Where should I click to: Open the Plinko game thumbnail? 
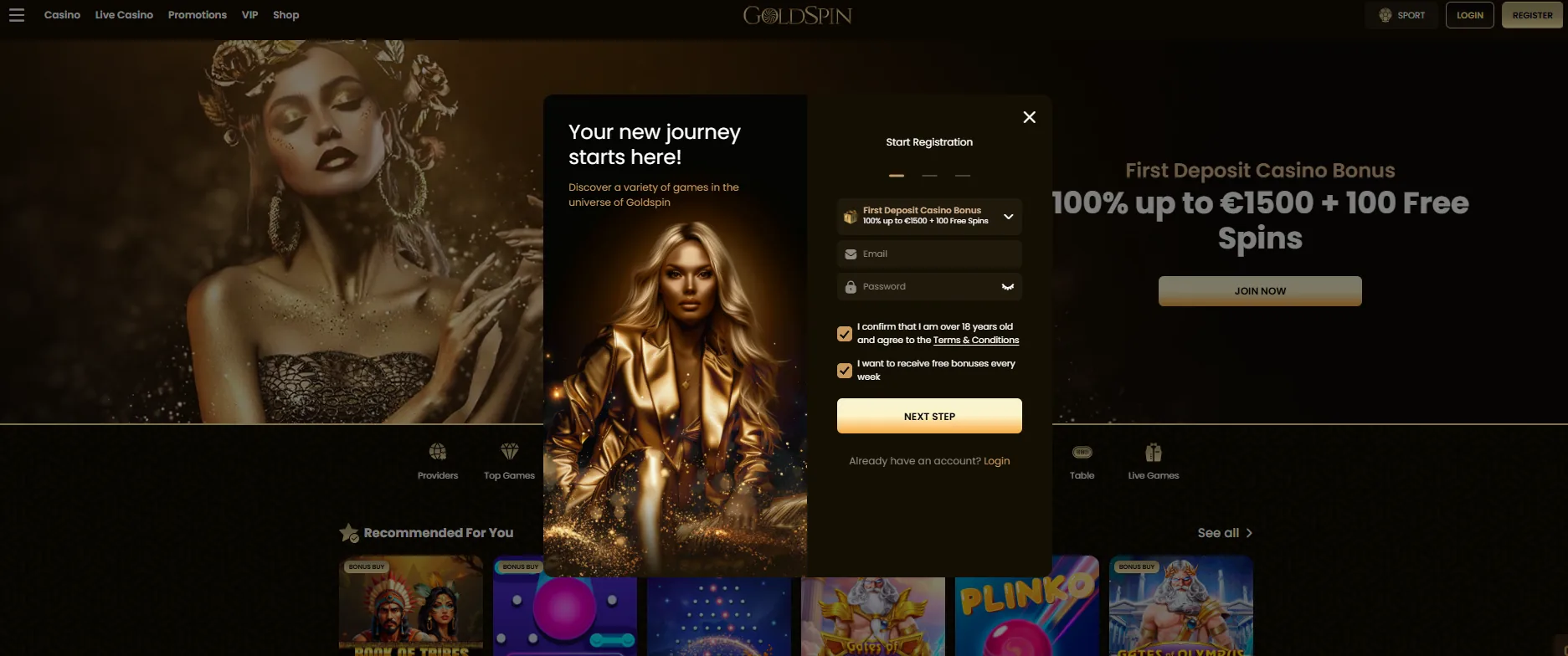(1027, 606)
